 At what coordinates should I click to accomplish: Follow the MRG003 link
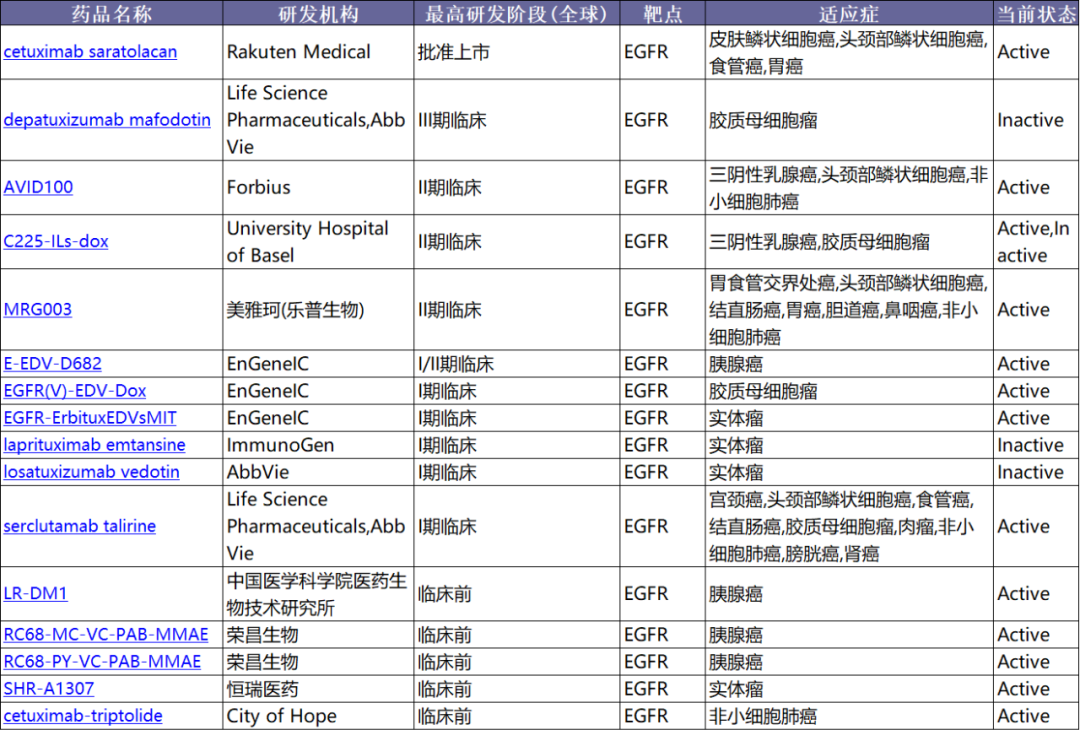[x=38, y=309]
